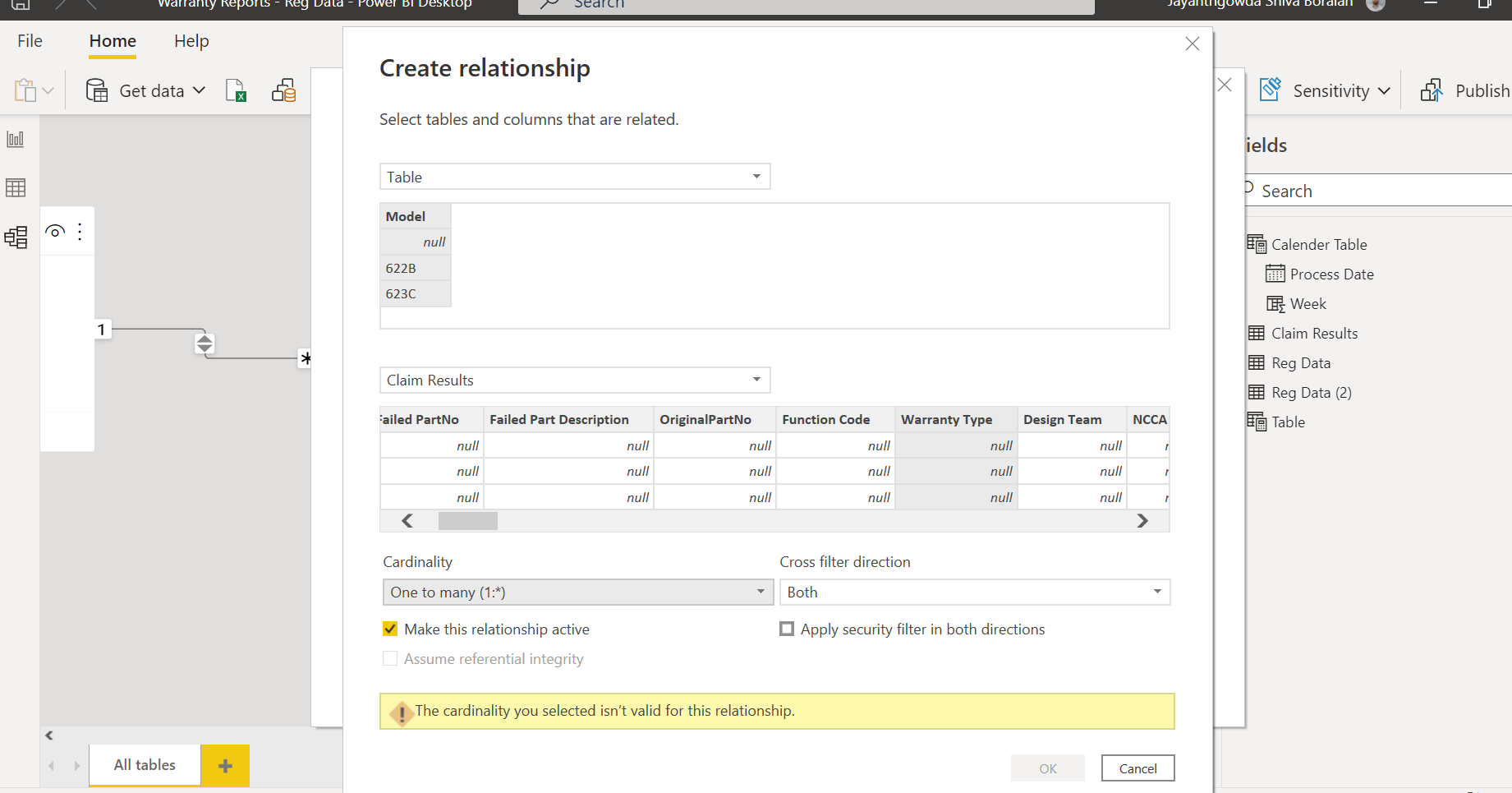1512x793 pixels.
Task: Open the Help ribbon tab
Action: click(x=191, y=41)
